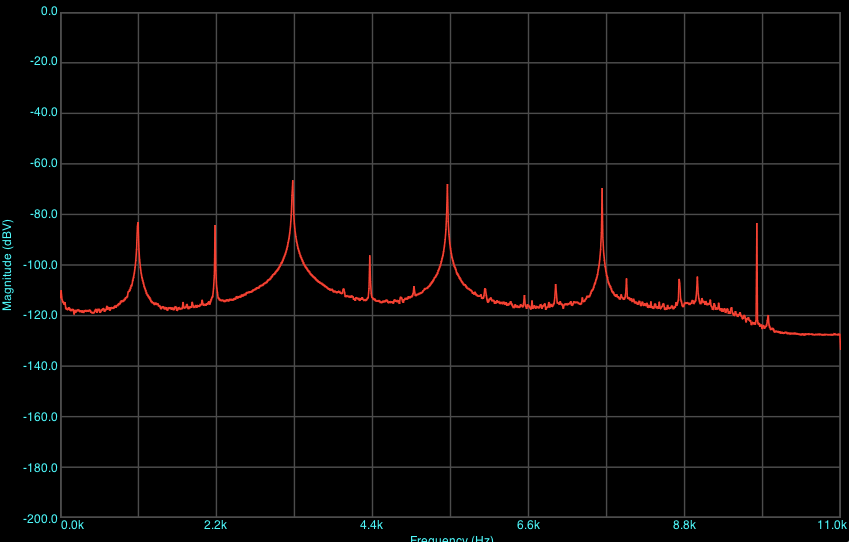This screenshot has height=542, width=849.
Task: Click the -160.0 magnitude axis label
Action: pyautogui.click(x=41, y=417)
